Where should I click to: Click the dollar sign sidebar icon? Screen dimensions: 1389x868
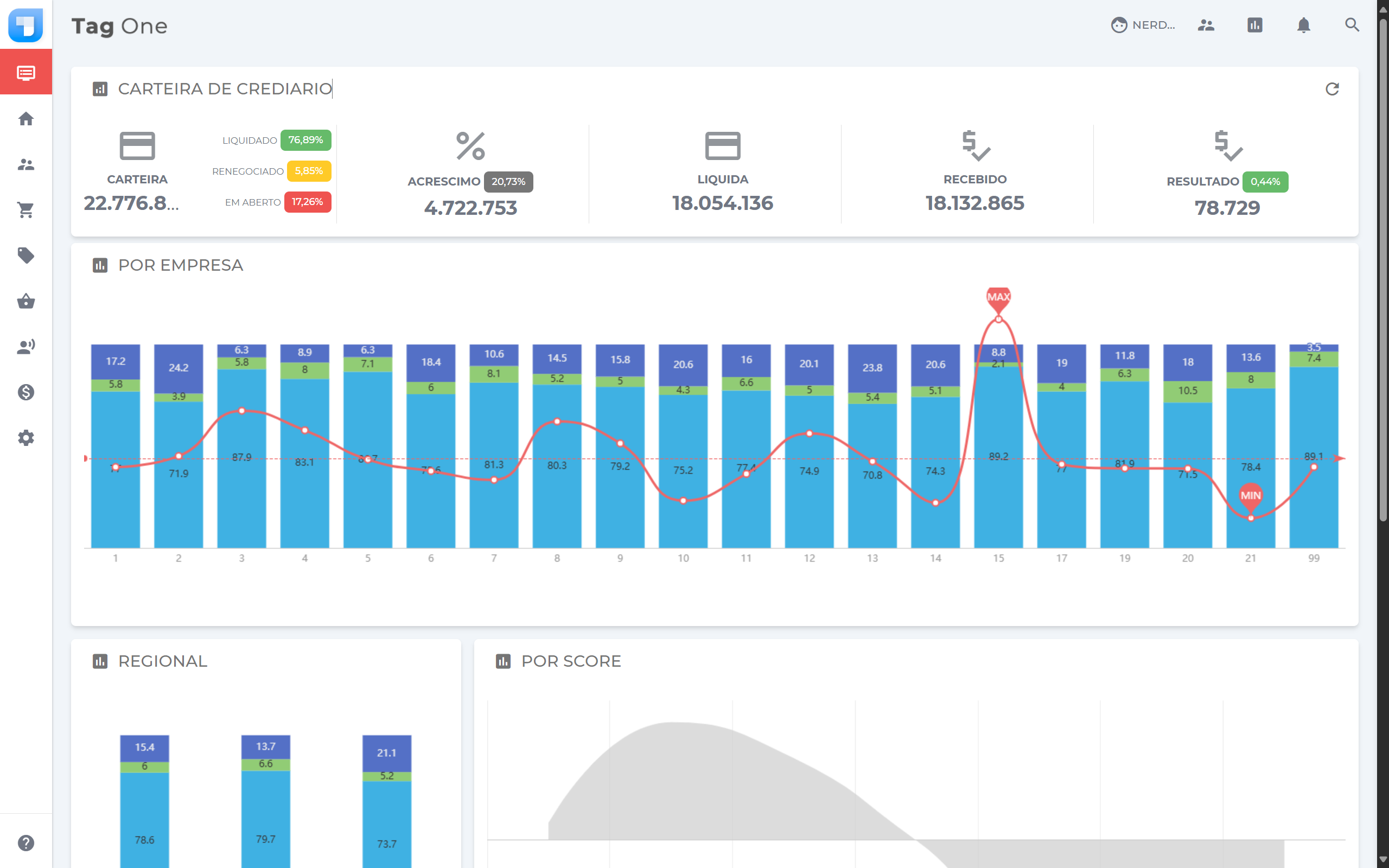click(26, 392)
